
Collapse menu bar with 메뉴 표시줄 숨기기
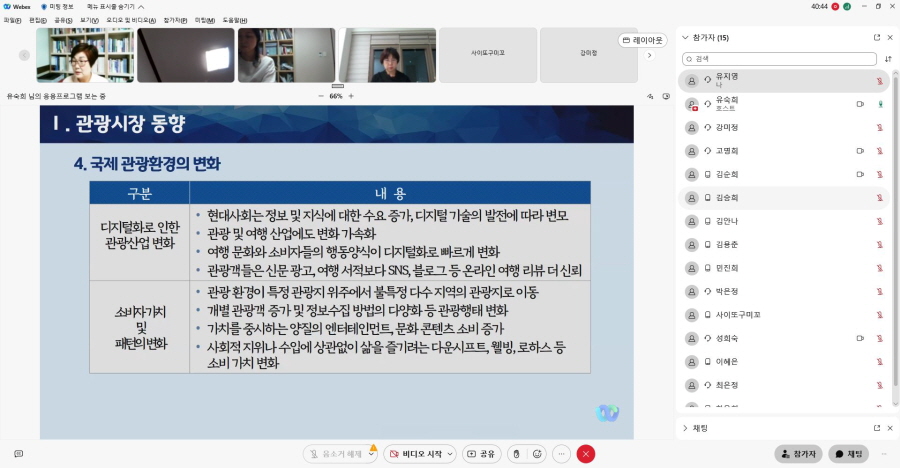coord(115,7)
